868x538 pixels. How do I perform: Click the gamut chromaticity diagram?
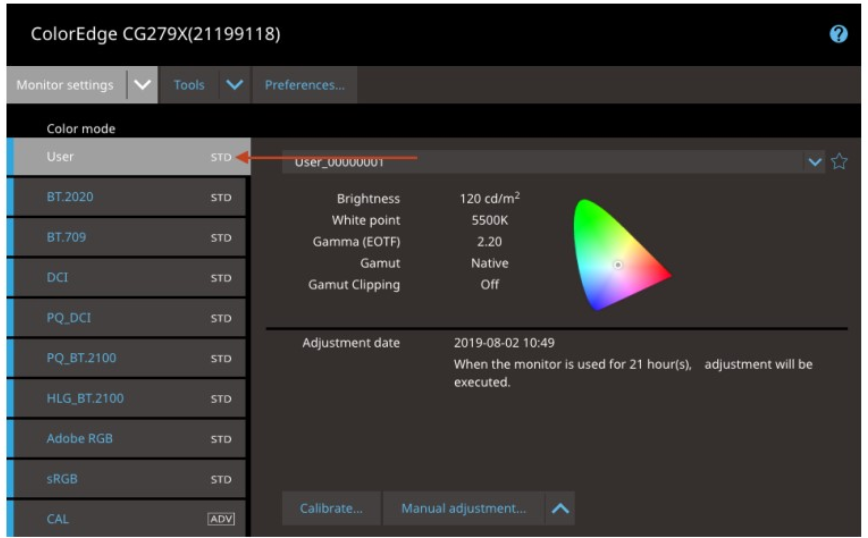click(x=621, y=255)
